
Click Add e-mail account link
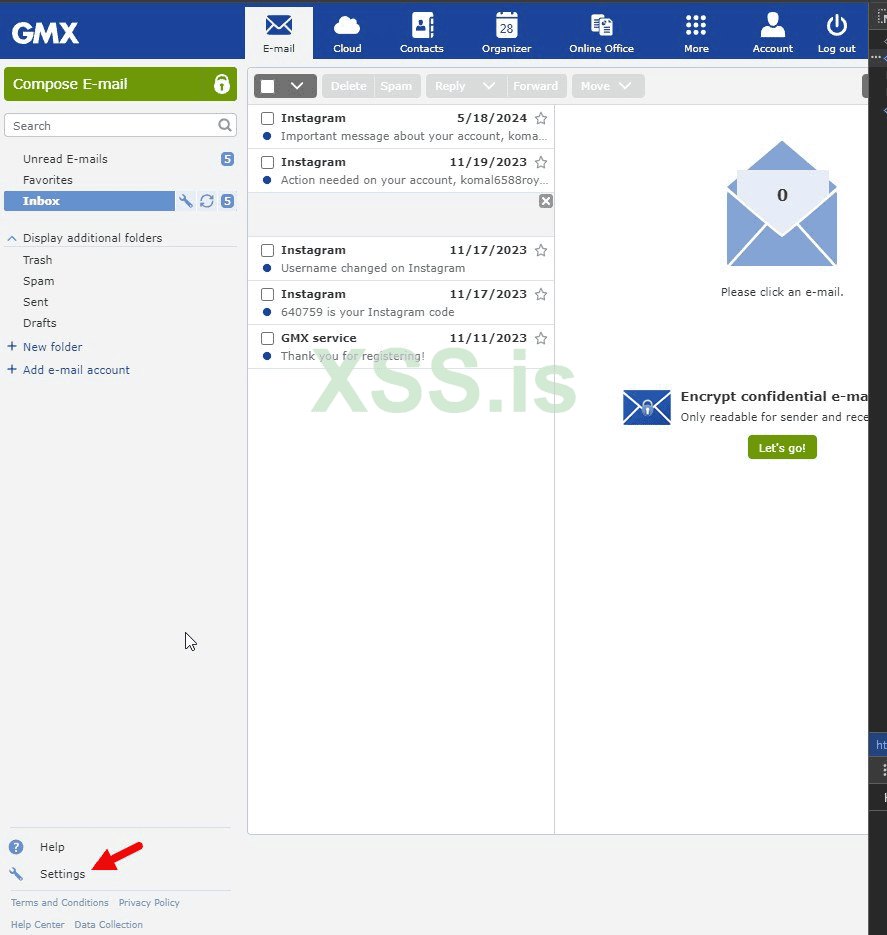76,370
